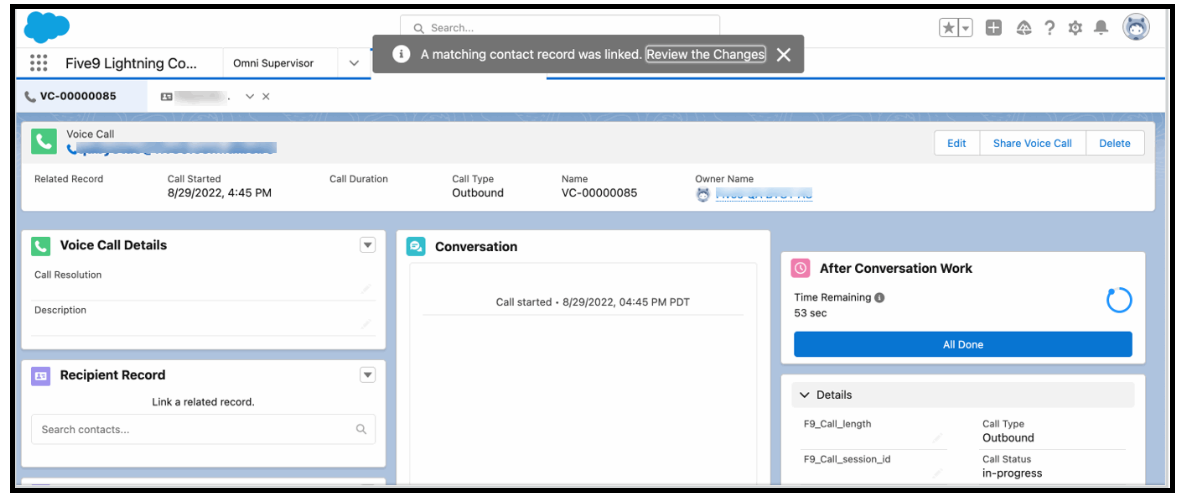The height and width of the screenshot is (498, 1179).
Task: Click the Outbound value under Details
Action: point(1008,438)
